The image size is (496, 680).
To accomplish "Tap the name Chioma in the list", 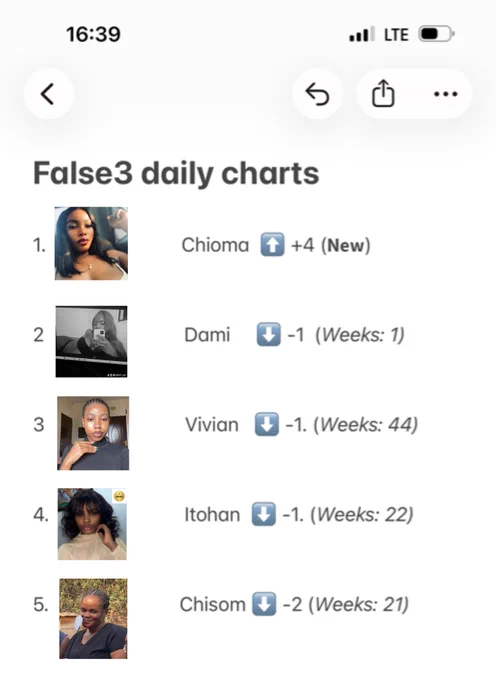I will coord(215,245).
